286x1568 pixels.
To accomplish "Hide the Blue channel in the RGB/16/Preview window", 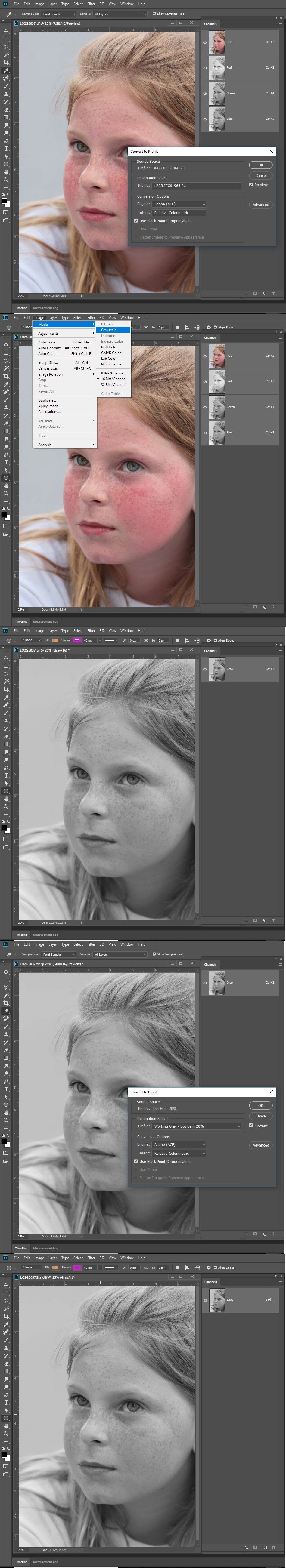I will coord(205,119).
